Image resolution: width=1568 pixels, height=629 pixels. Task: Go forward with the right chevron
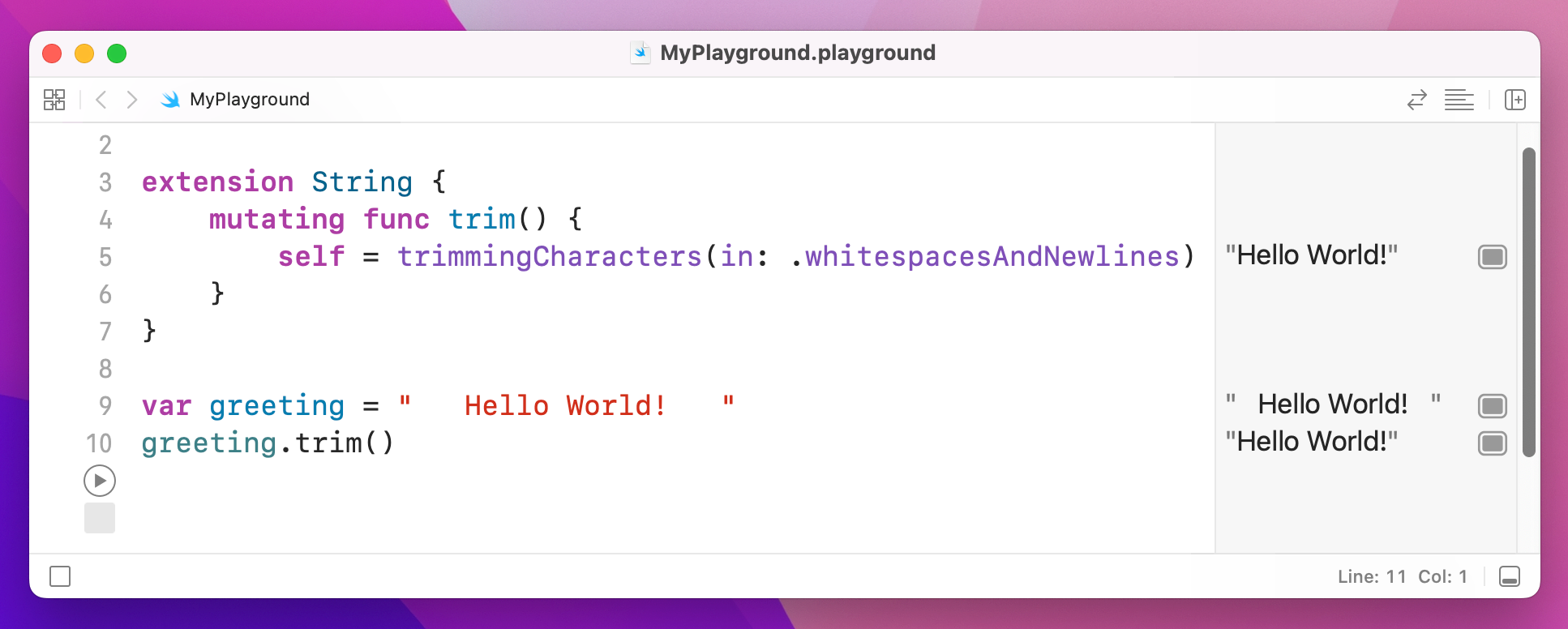coord(132,100)
